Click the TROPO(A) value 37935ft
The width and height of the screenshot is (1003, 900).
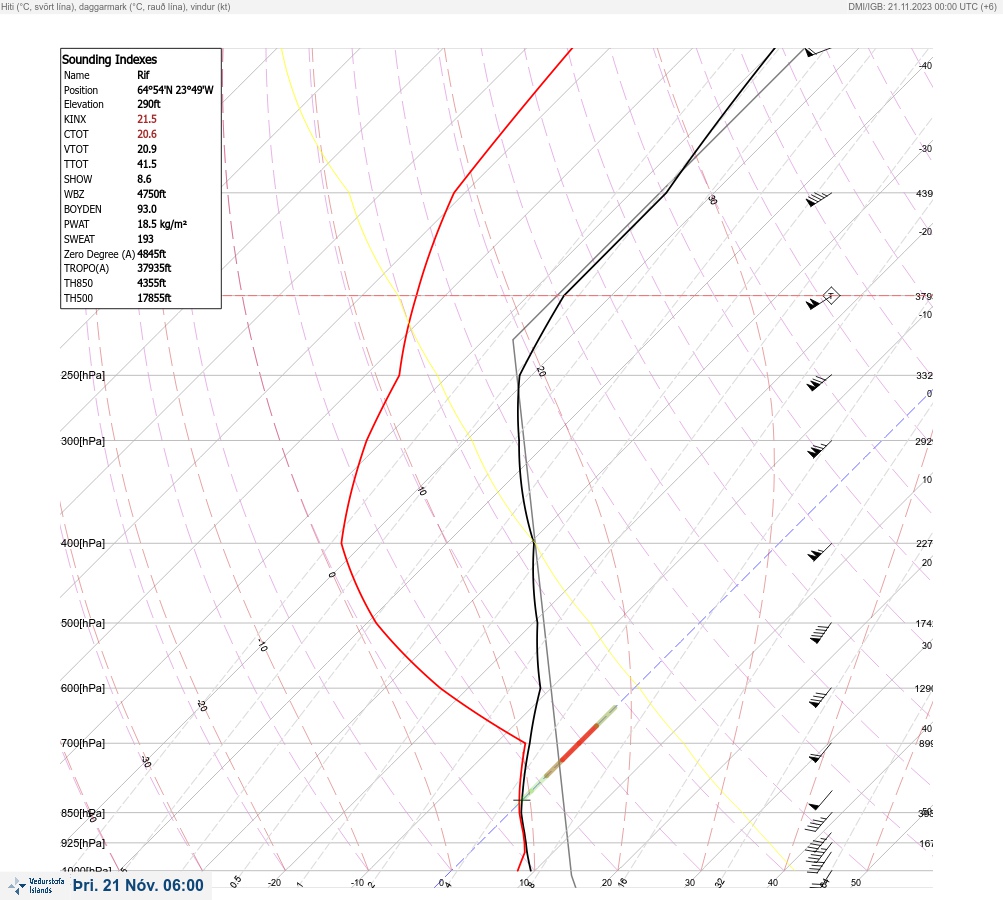pos(154,268)
